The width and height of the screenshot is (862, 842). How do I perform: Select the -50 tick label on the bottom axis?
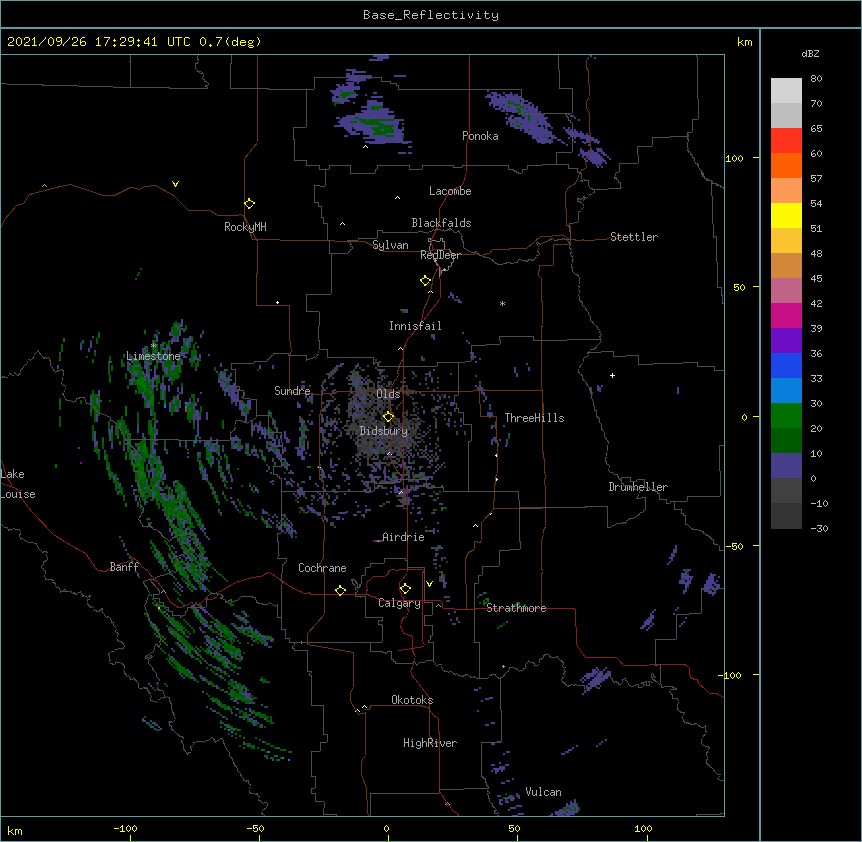[x=255, y=828]
